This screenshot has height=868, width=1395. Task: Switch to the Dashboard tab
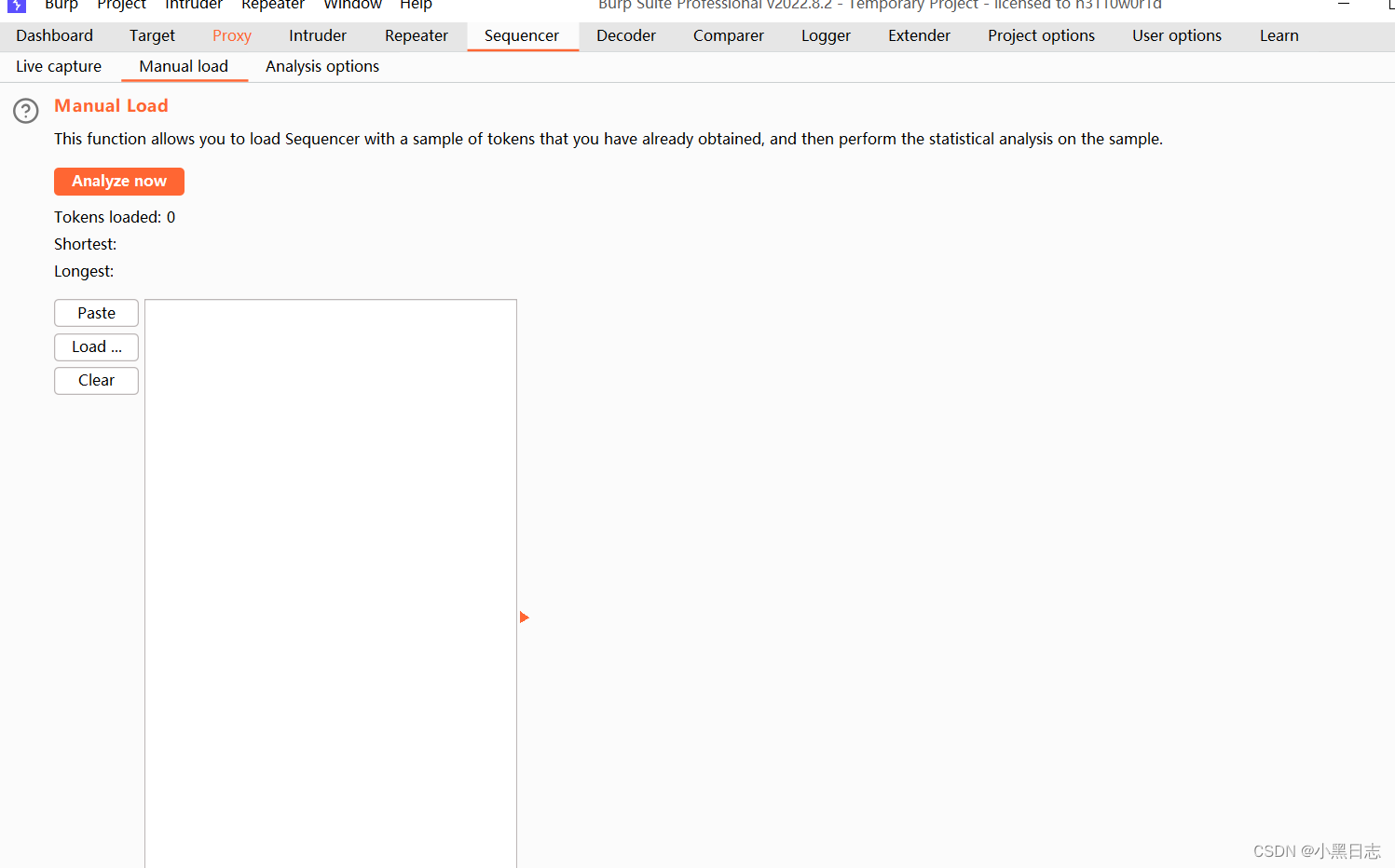tap(55, 35)
